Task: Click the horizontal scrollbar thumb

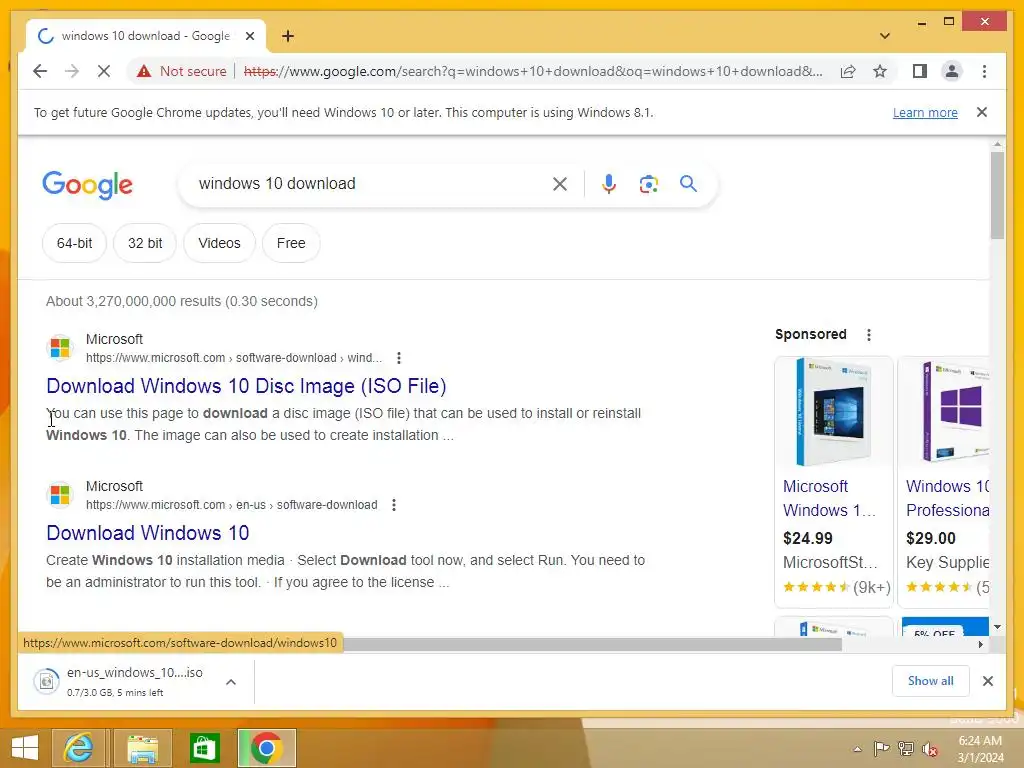Action: 592,645
